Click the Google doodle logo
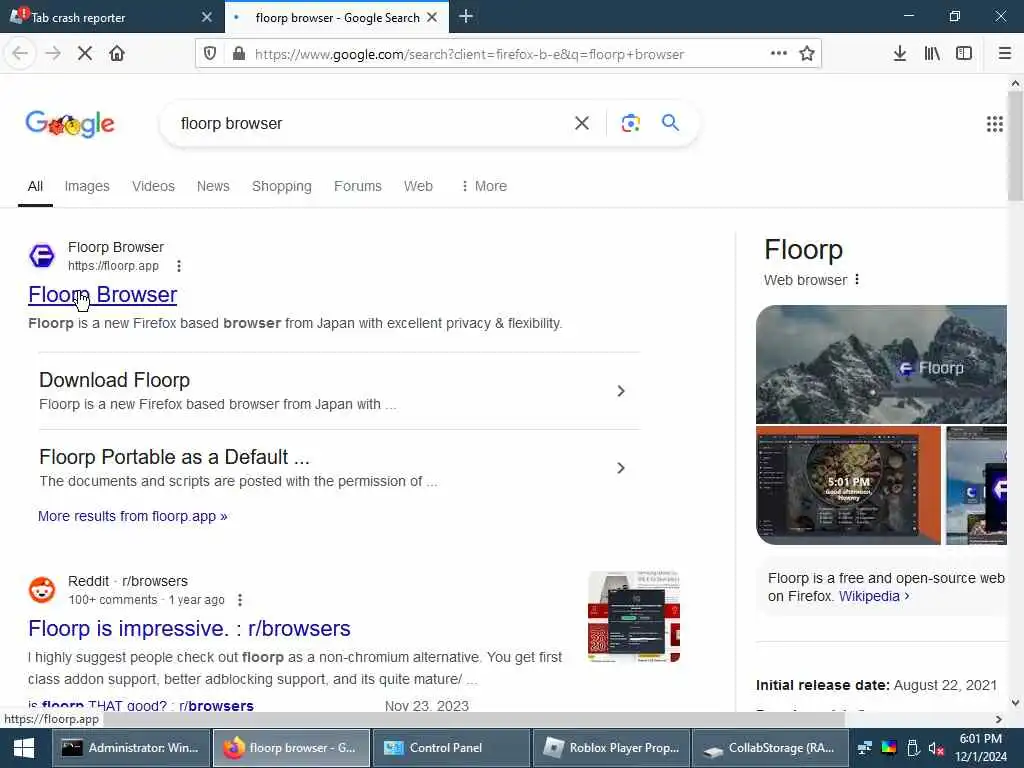Viewport: 1024px width, 768px height. [x=70, y=124]
